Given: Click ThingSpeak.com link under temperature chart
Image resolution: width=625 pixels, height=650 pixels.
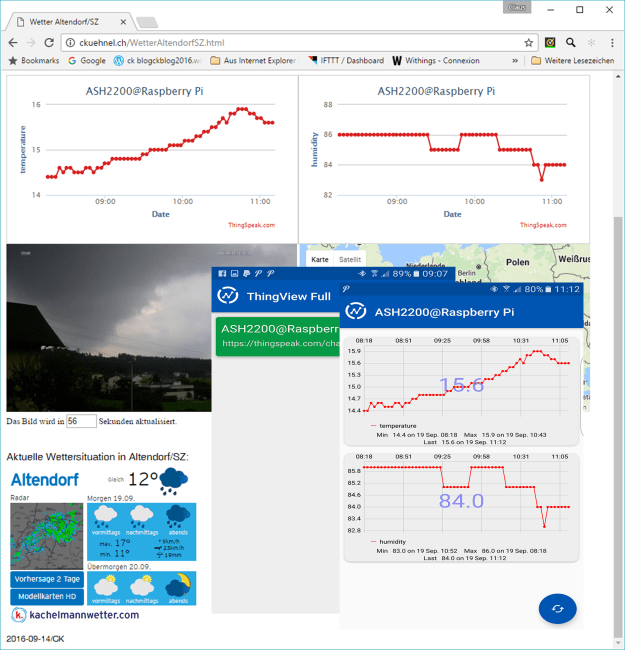Looking at the screenshot, I should 252,225.
